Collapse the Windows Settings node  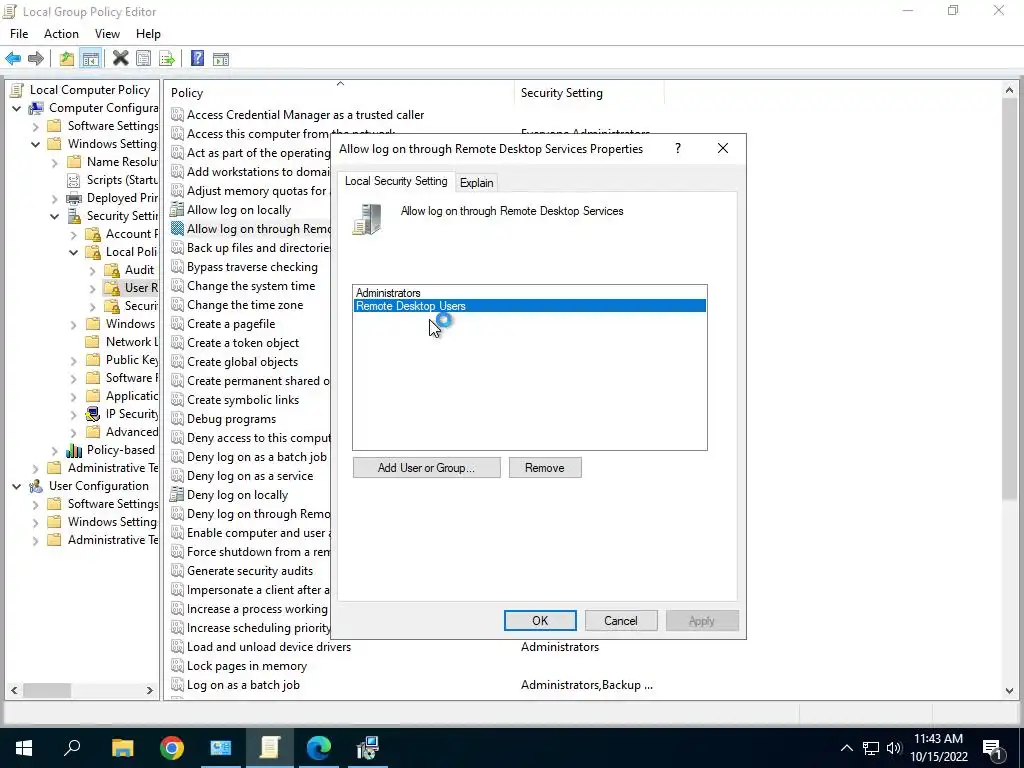tap(36, 144)
